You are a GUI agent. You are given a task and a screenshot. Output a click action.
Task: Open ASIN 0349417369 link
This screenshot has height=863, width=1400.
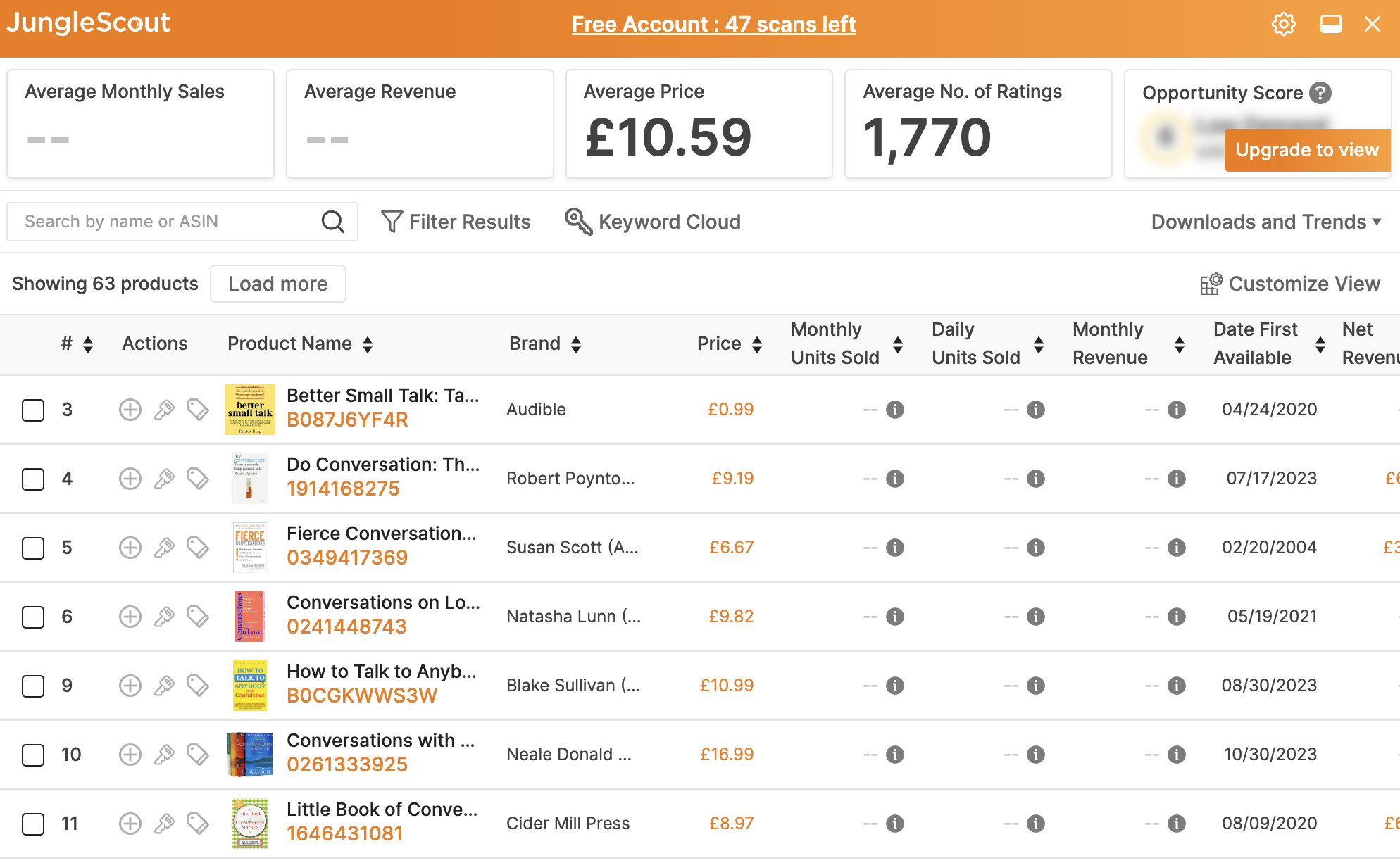pos(347,558)
